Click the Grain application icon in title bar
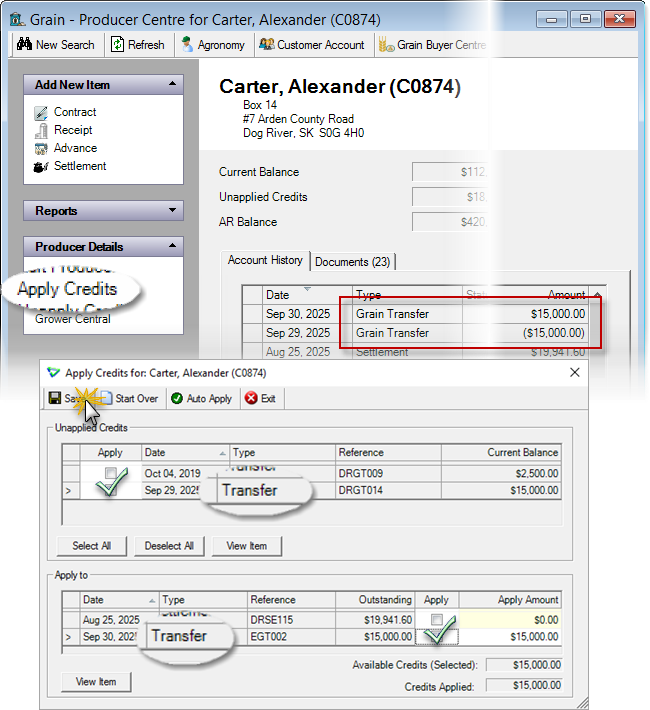Image resolution: width=650 pixels, height=710 pixels. pos(18,19)
